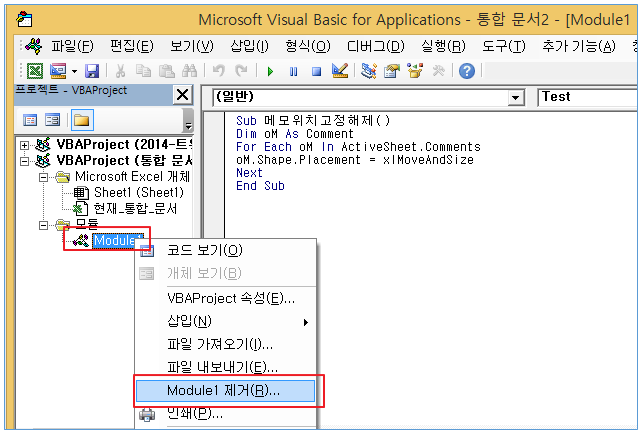Toggle Design Mode icon
The height and width of the screenshot is (436, 644).
(x=340, y=71)
